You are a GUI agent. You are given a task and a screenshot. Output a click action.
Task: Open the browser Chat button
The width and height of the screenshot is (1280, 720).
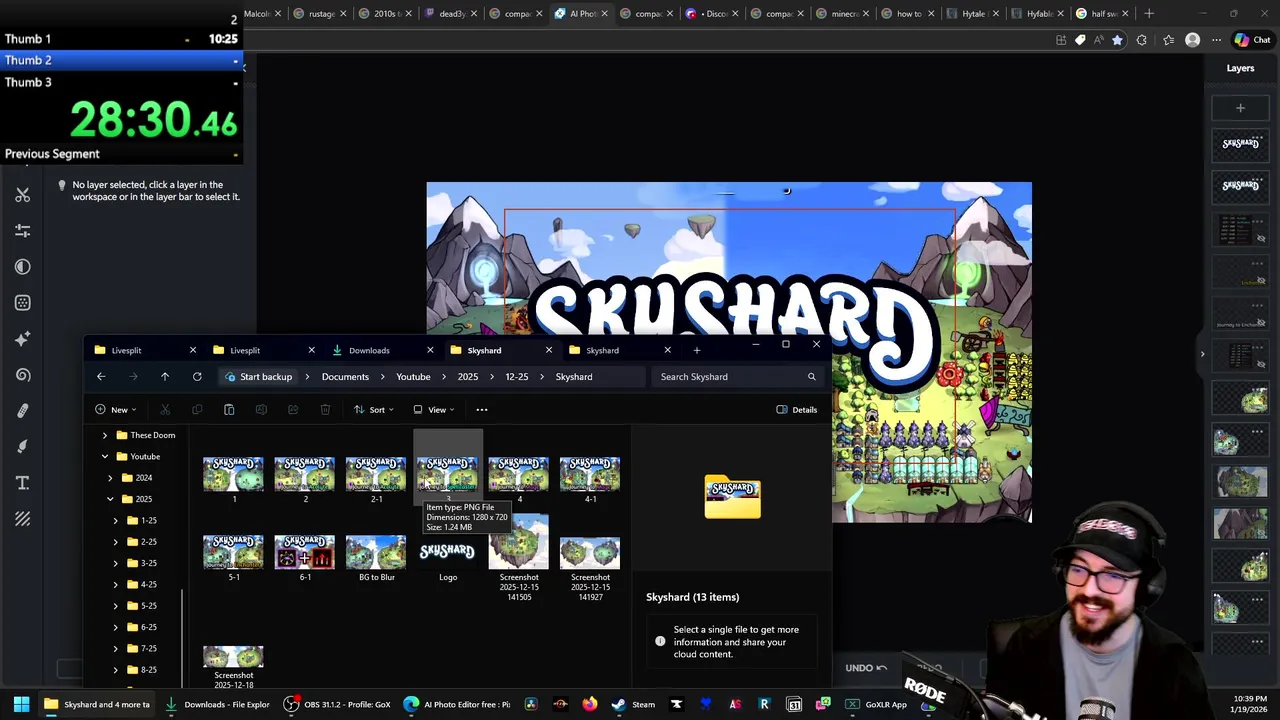(x=1252, y=40)
